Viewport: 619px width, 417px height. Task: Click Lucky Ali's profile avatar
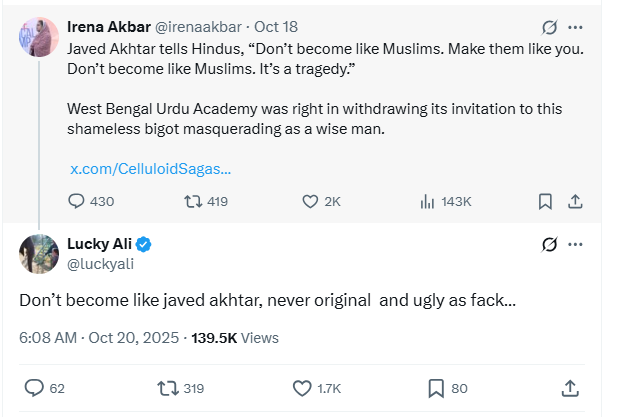[x=38, y=253]
